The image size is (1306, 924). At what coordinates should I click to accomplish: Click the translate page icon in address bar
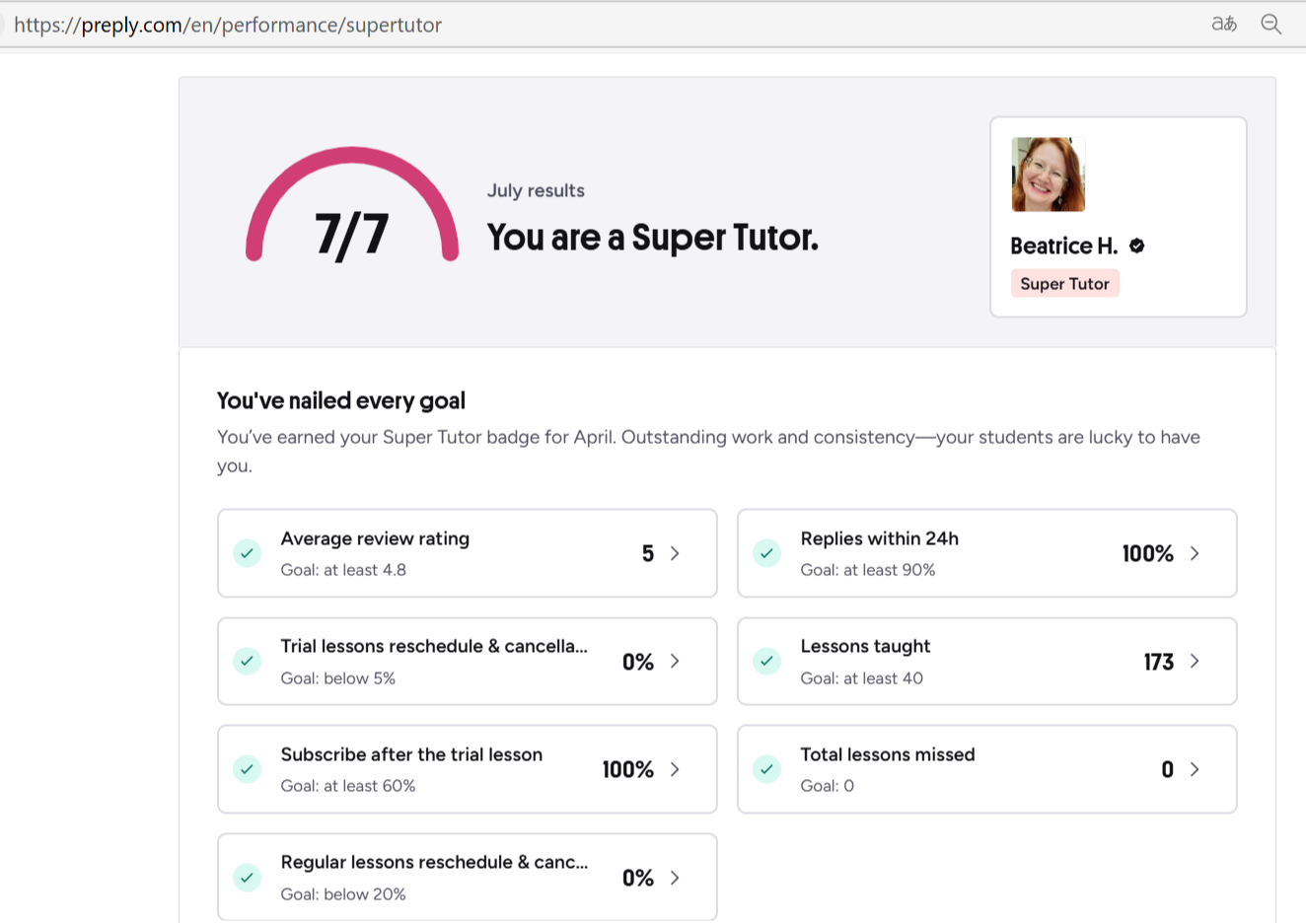pos(1224,24)
